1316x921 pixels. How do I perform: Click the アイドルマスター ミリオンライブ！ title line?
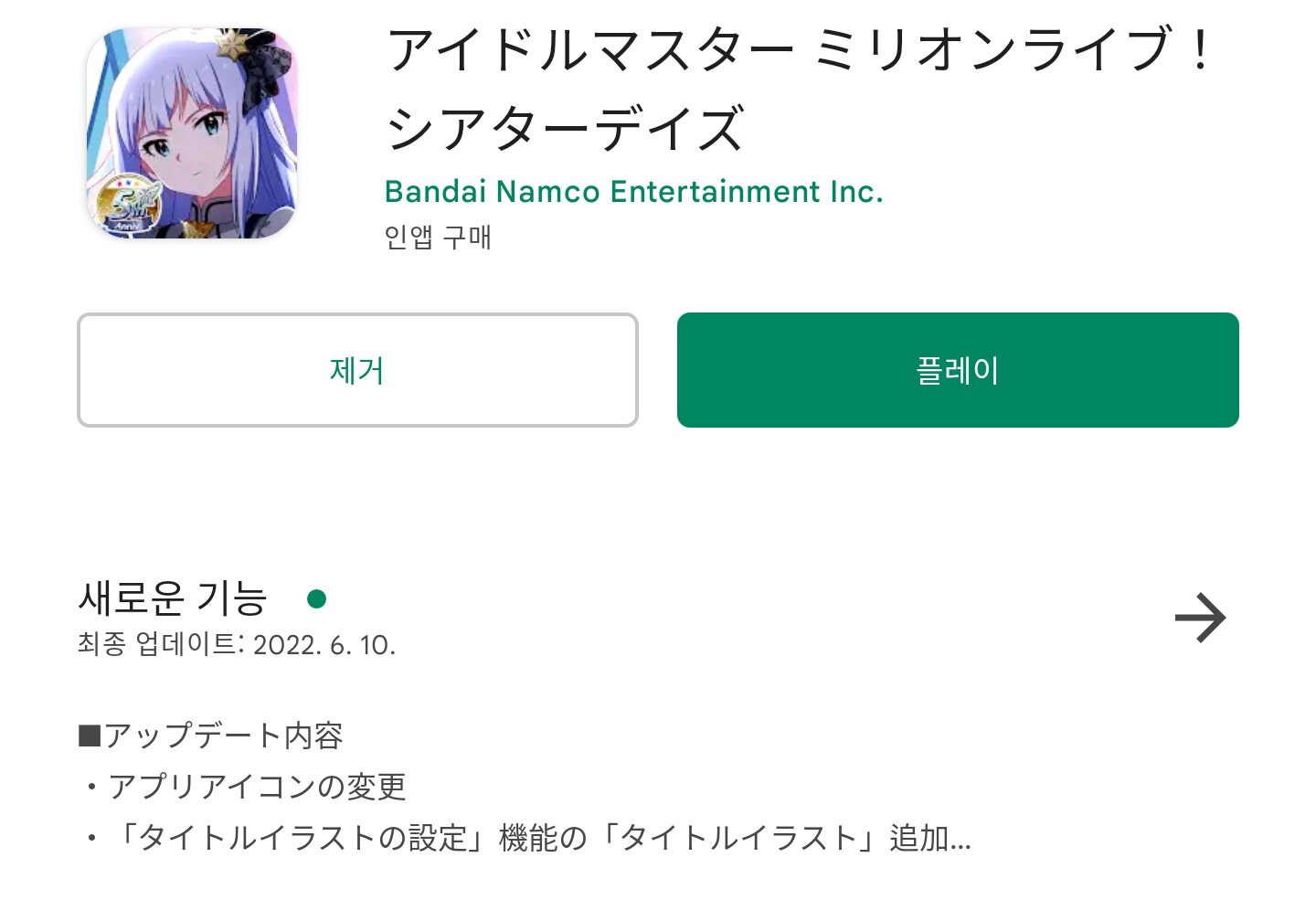click(800, 49)
